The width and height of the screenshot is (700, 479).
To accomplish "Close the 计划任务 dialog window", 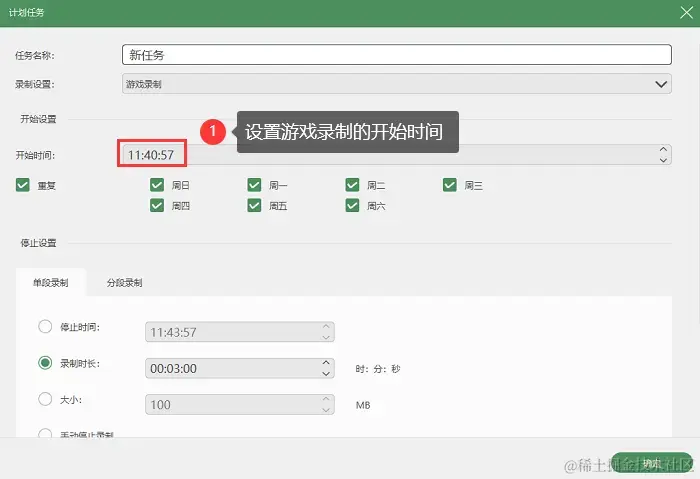I will point(687,12).
